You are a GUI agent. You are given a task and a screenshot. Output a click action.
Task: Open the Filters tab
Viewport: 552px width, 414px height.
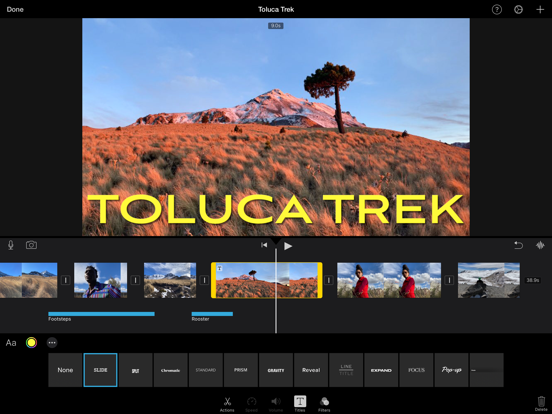324,404
